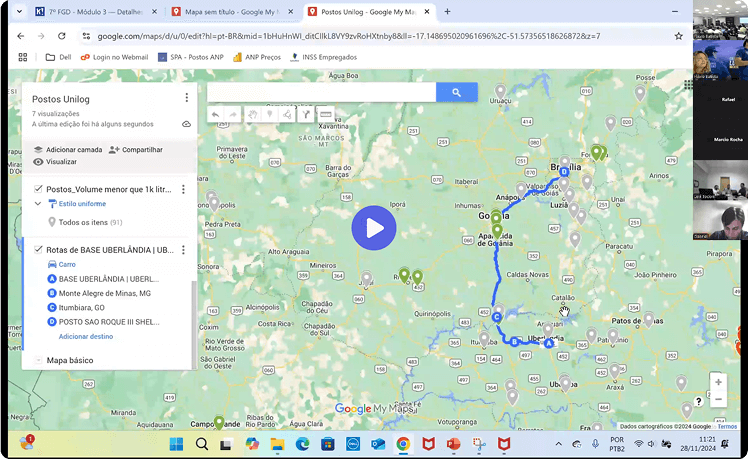Select Todos os itens (91)

[x=85, y=222]
